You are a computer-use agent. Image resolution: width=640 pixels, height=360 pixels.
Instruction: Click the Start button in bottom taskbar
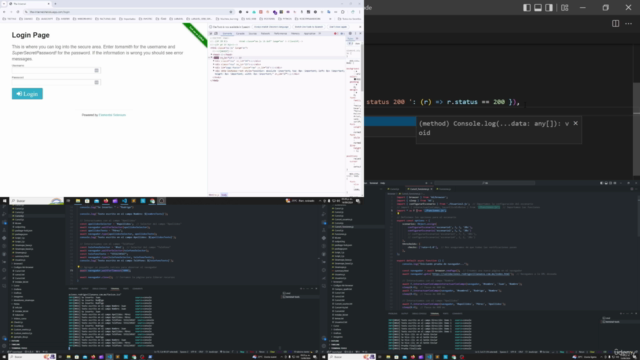4,357
